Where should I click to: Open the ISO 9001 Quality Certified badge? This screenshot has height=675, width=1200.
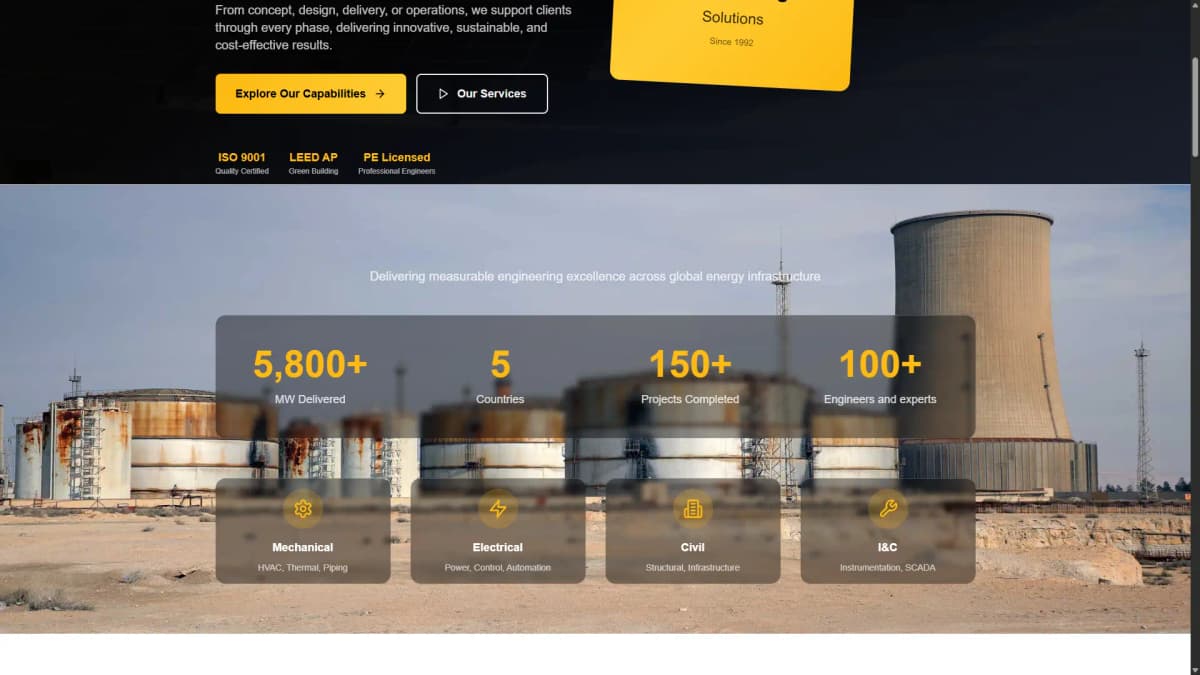click(241, 163)
